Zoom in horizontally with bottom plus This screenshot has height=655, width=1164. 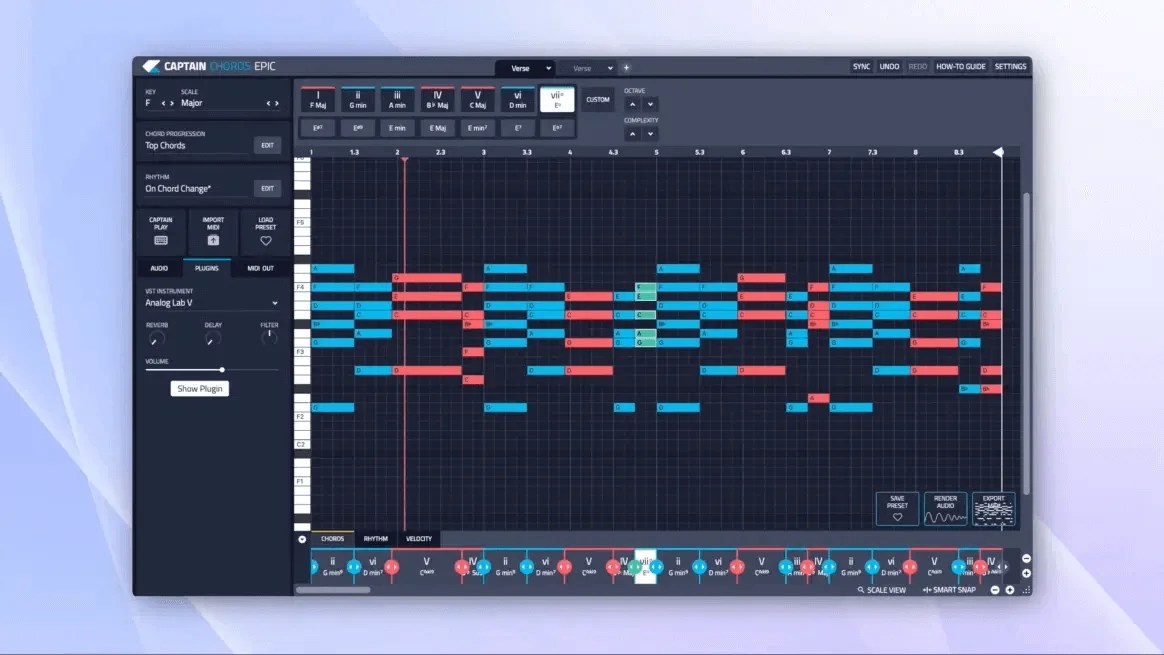(1010, 590)
